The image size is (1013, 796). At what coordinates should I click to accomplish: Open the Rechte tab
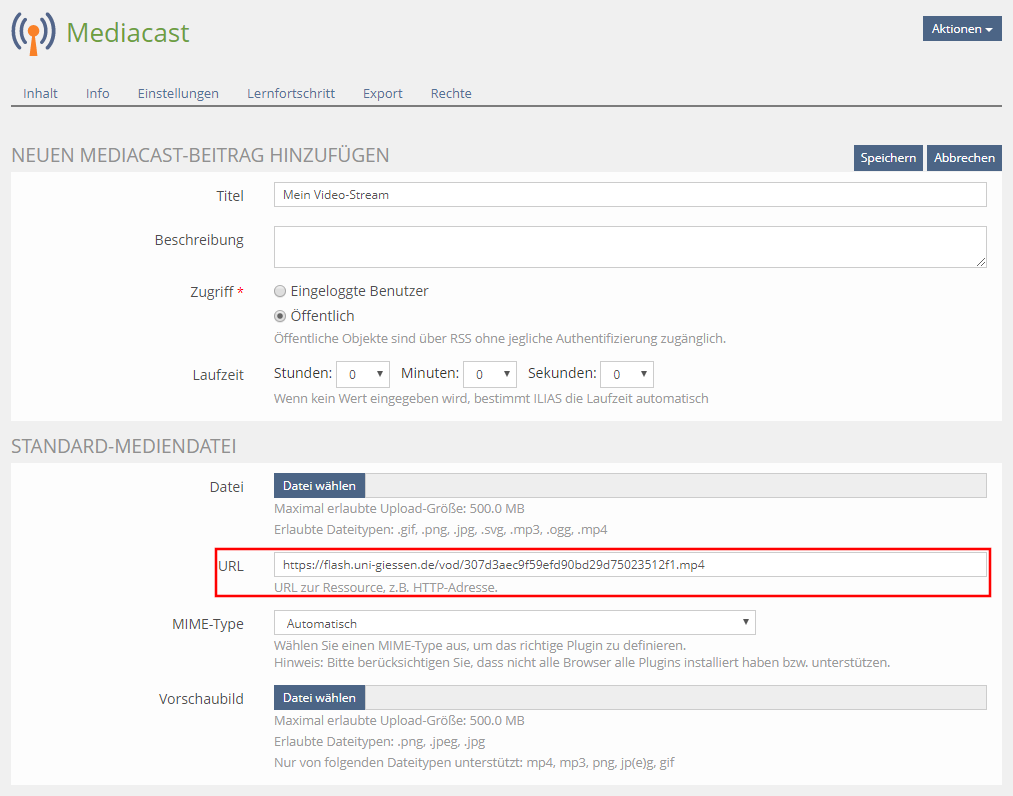[x=451, y=93]
